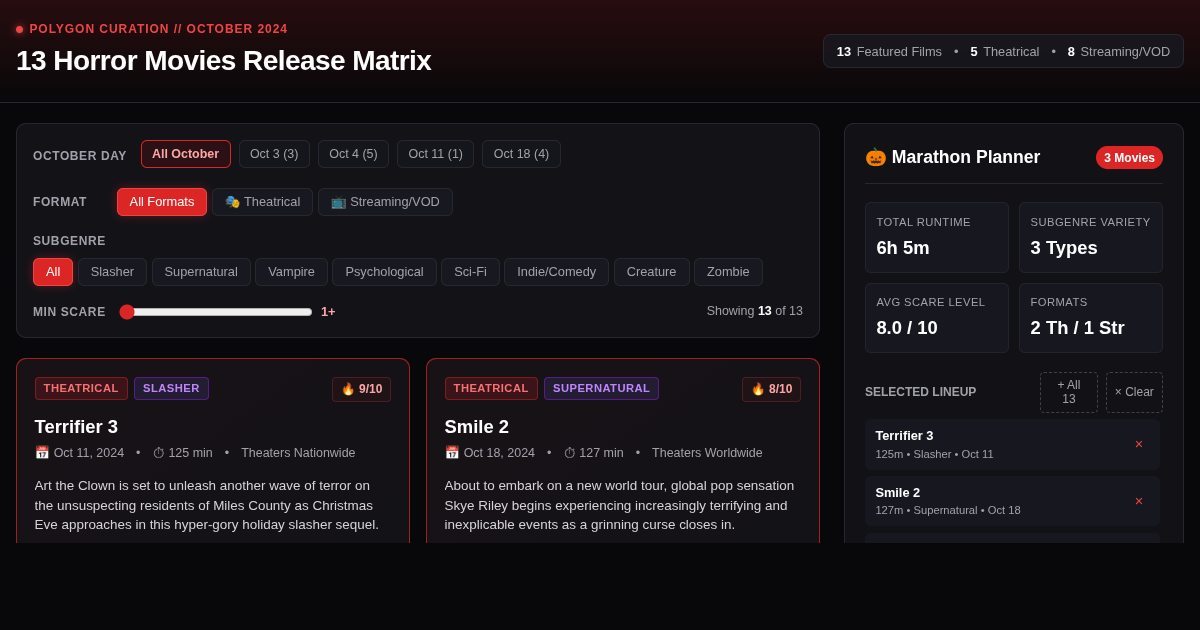This screenshot has width=1200, height=630.
Task: Click the SUPERNATURAL badge on Smile 2
Action: point(601,388)
